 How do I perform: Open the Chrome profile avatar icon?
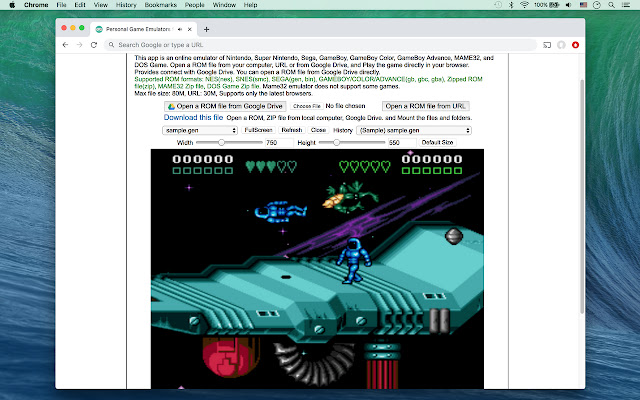561,45
